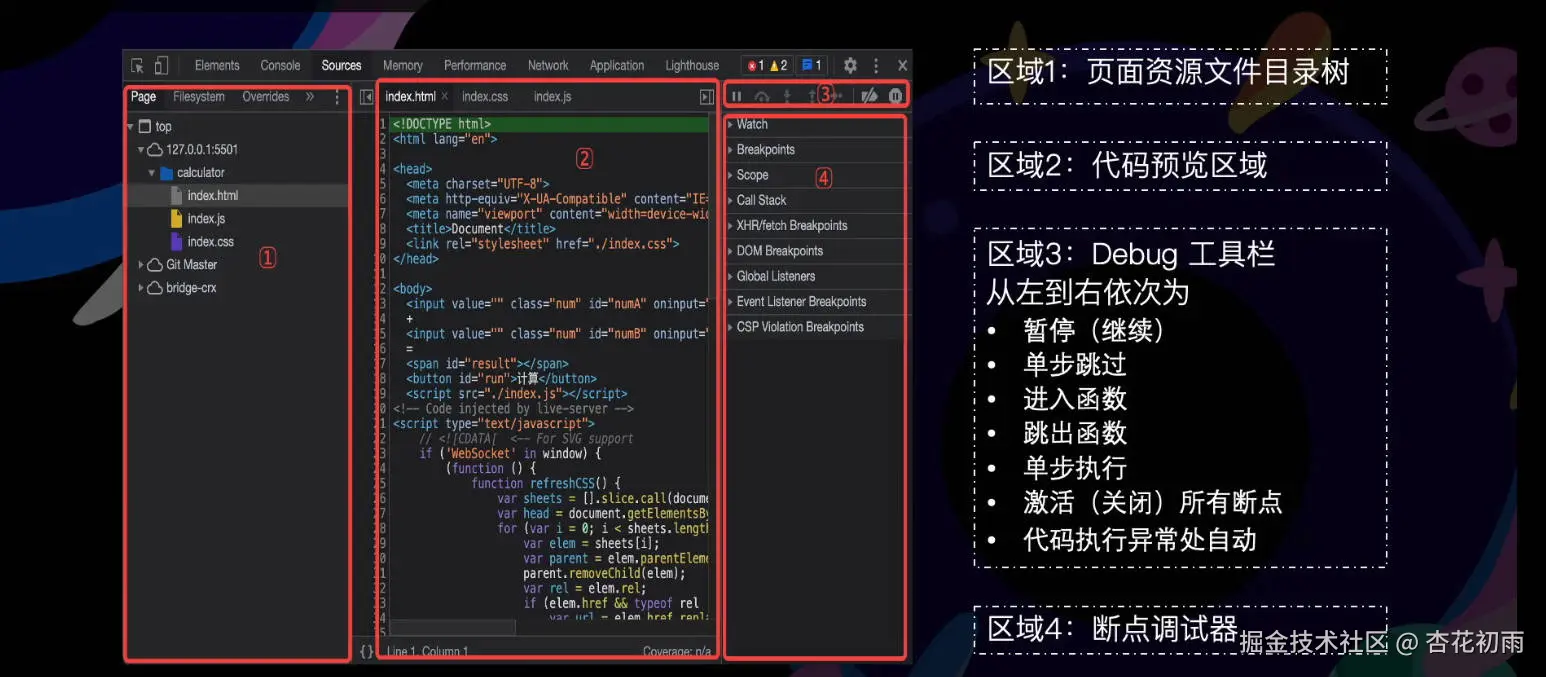Toggle the device toolbar icon

click(x=161, y=66)
